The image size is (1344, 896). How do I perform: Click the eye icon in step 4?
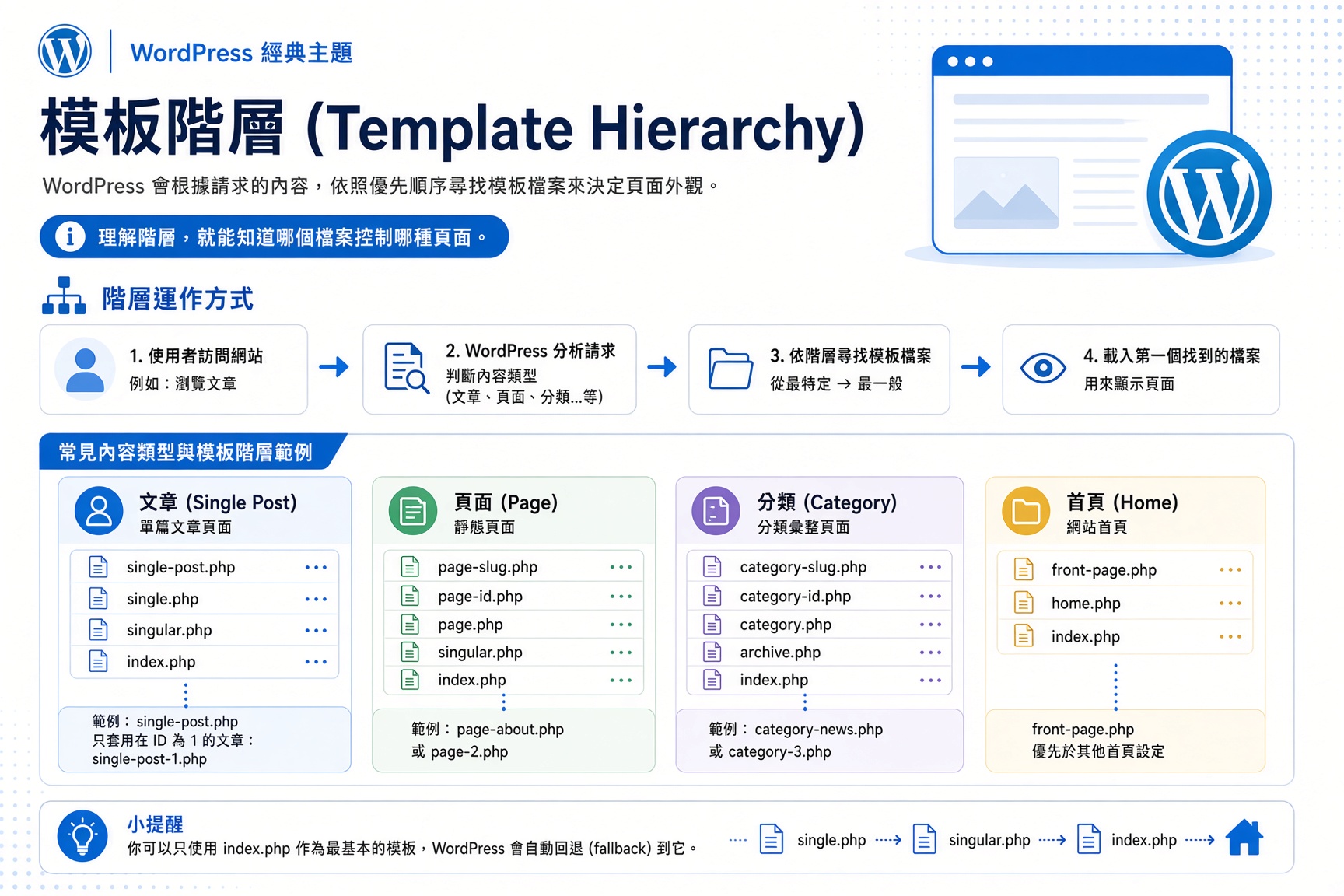[1043, 368]
